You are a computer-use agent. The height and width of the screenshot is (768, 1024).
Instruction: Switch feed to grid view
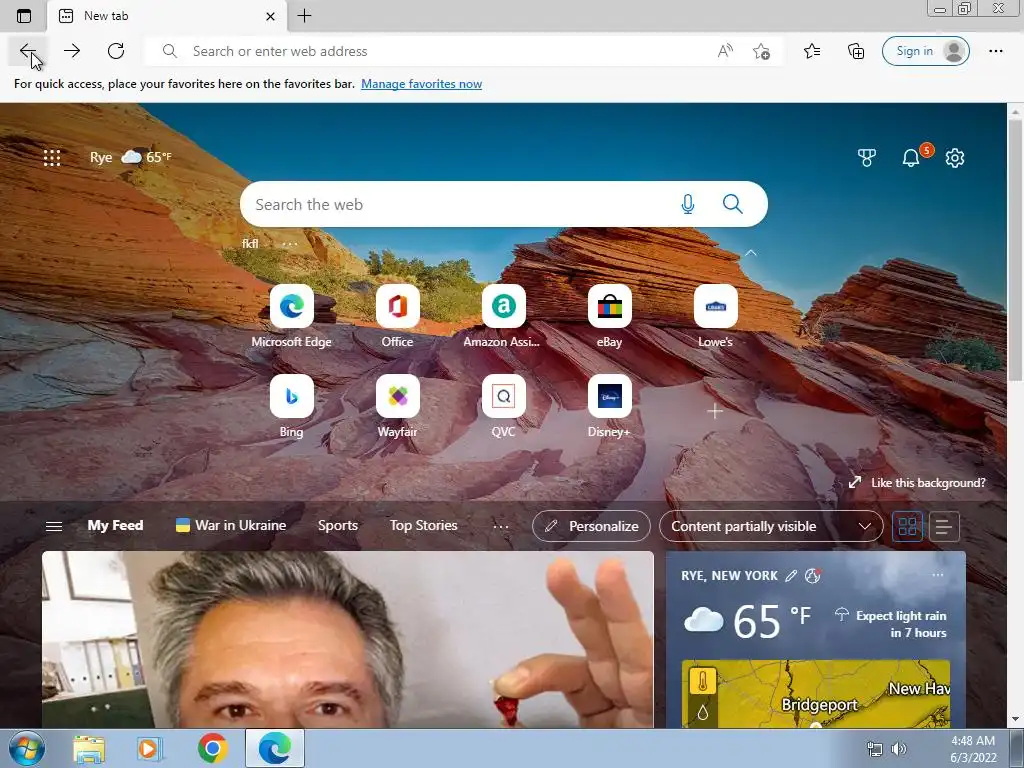click(x=907, y=526)
